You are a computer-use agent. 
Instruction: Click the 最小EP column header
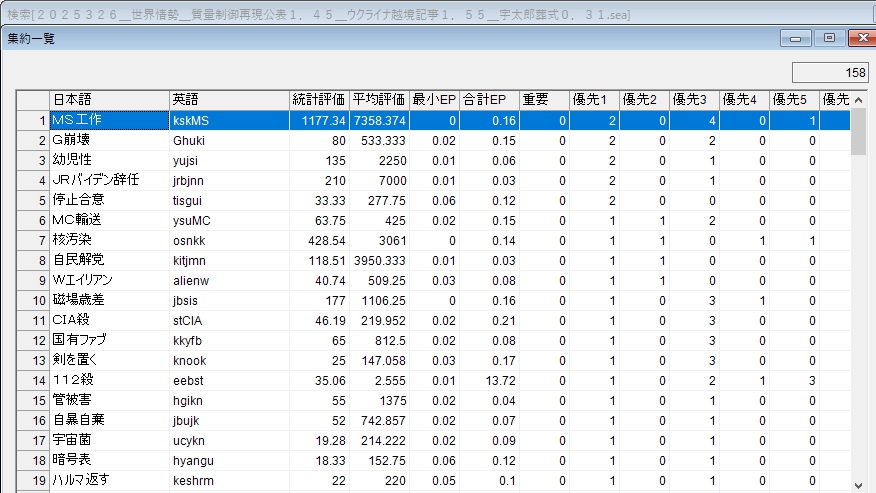click(x=434, y=99)
